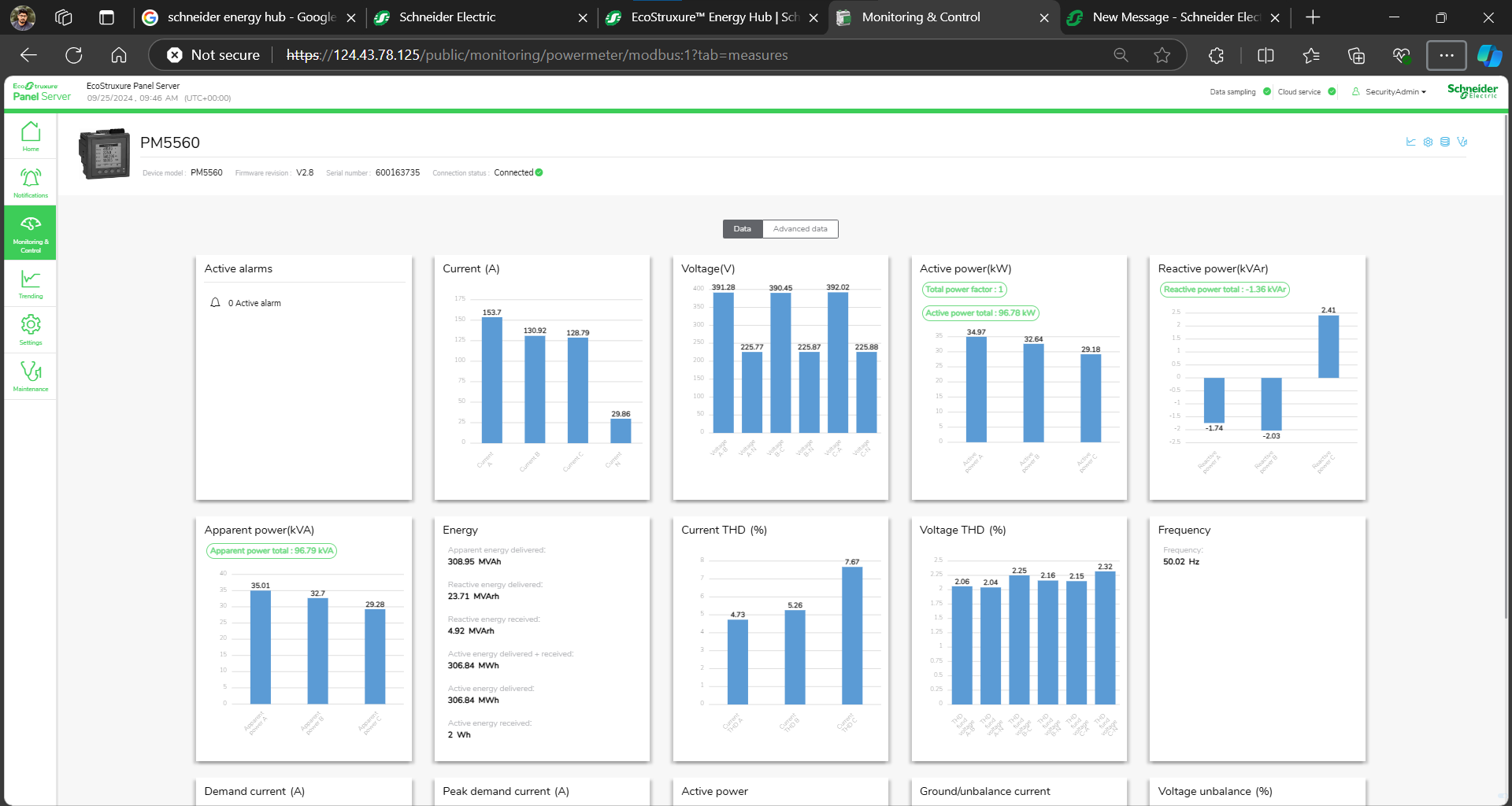Click the device trend chart icon beside PM5560
1512x806 pixels.
pyautogui.click(x=1410, y=142)
